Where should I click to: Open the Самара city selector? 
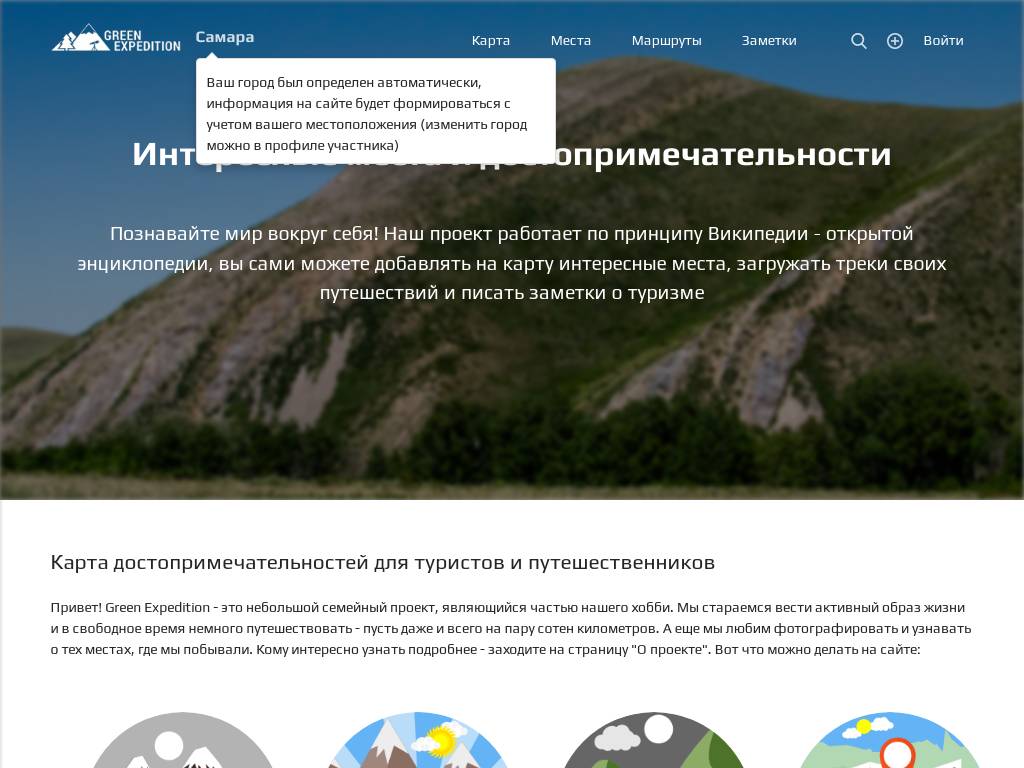pyautogui.click(x=224, y=37)
